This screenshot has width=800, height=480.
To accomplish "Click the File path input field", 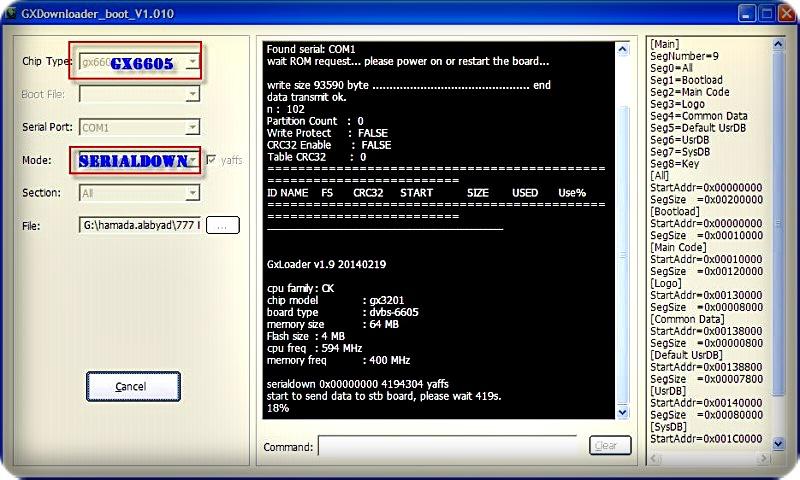I will (140, 225).
